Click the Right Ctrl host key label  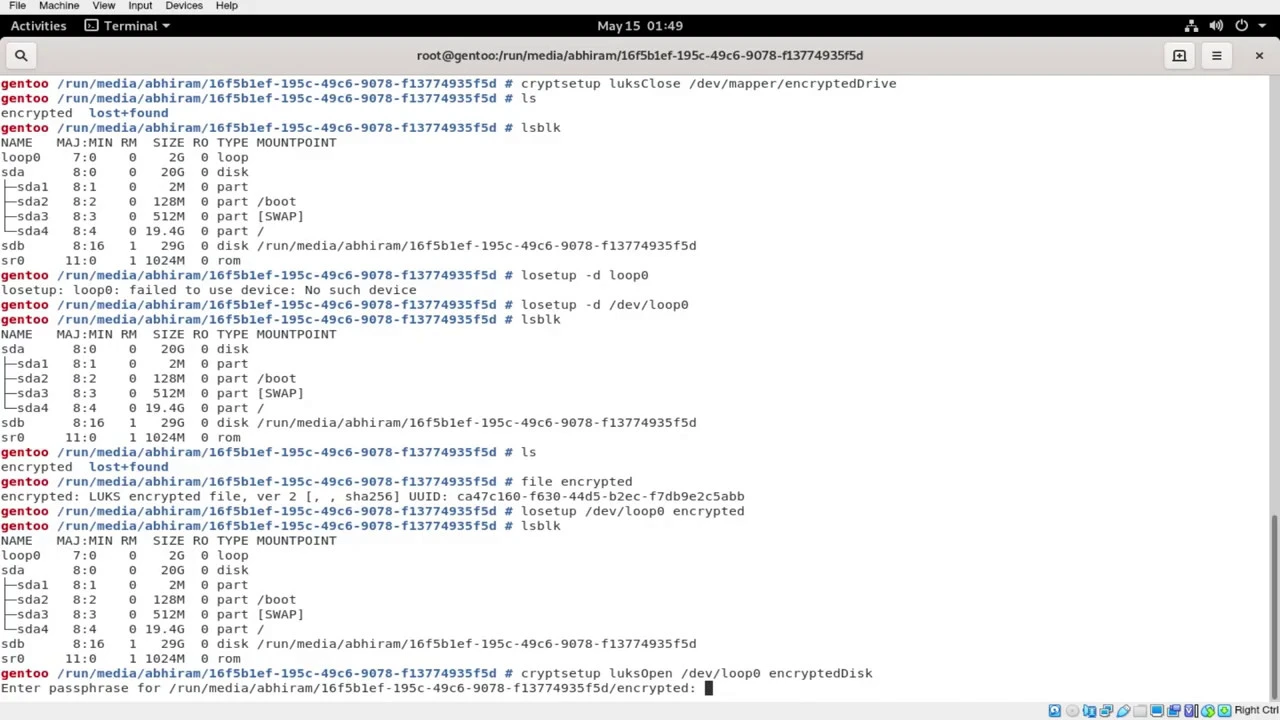pos(1257,710)
